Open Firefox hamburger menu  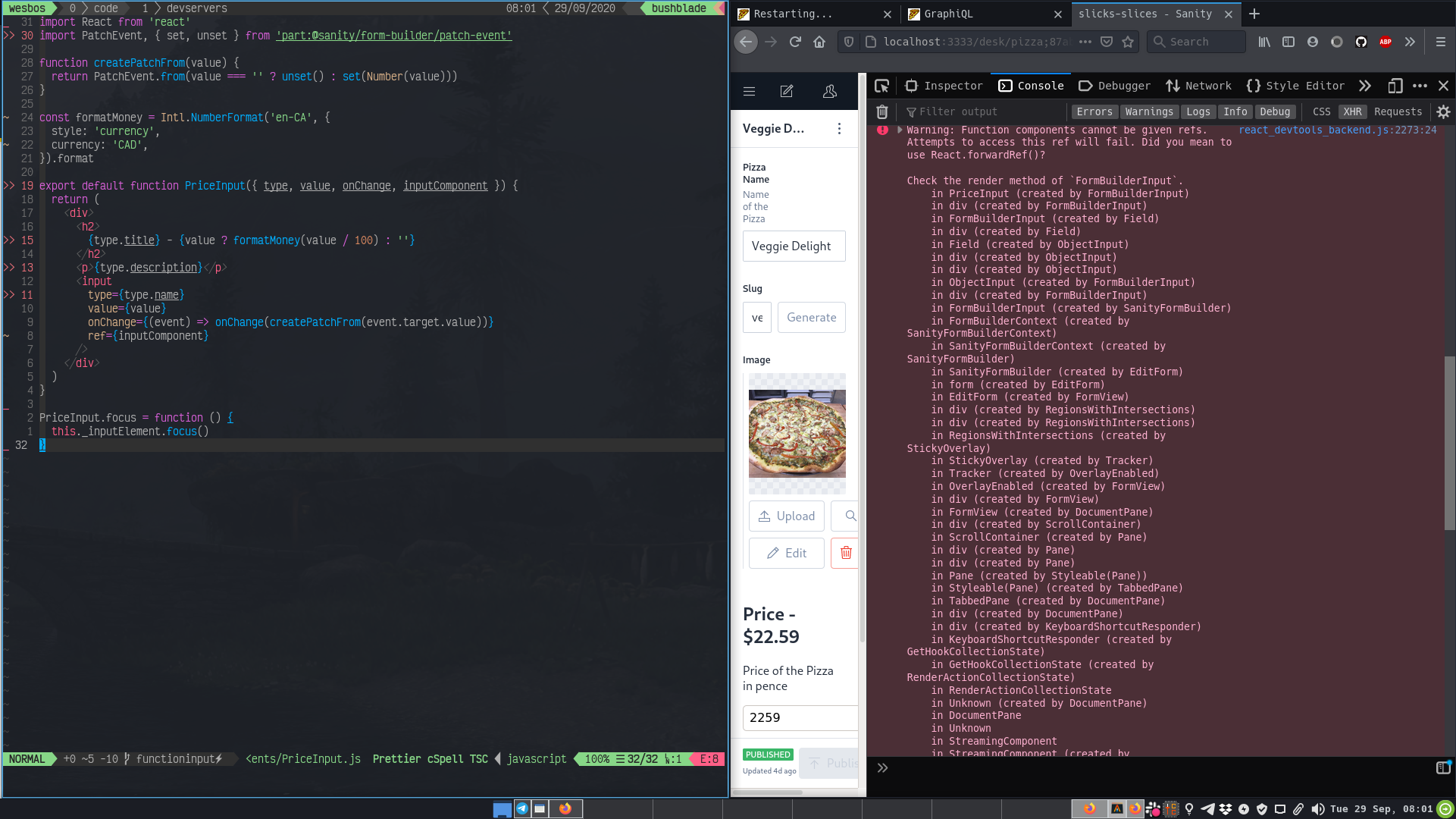point(1441,42)
